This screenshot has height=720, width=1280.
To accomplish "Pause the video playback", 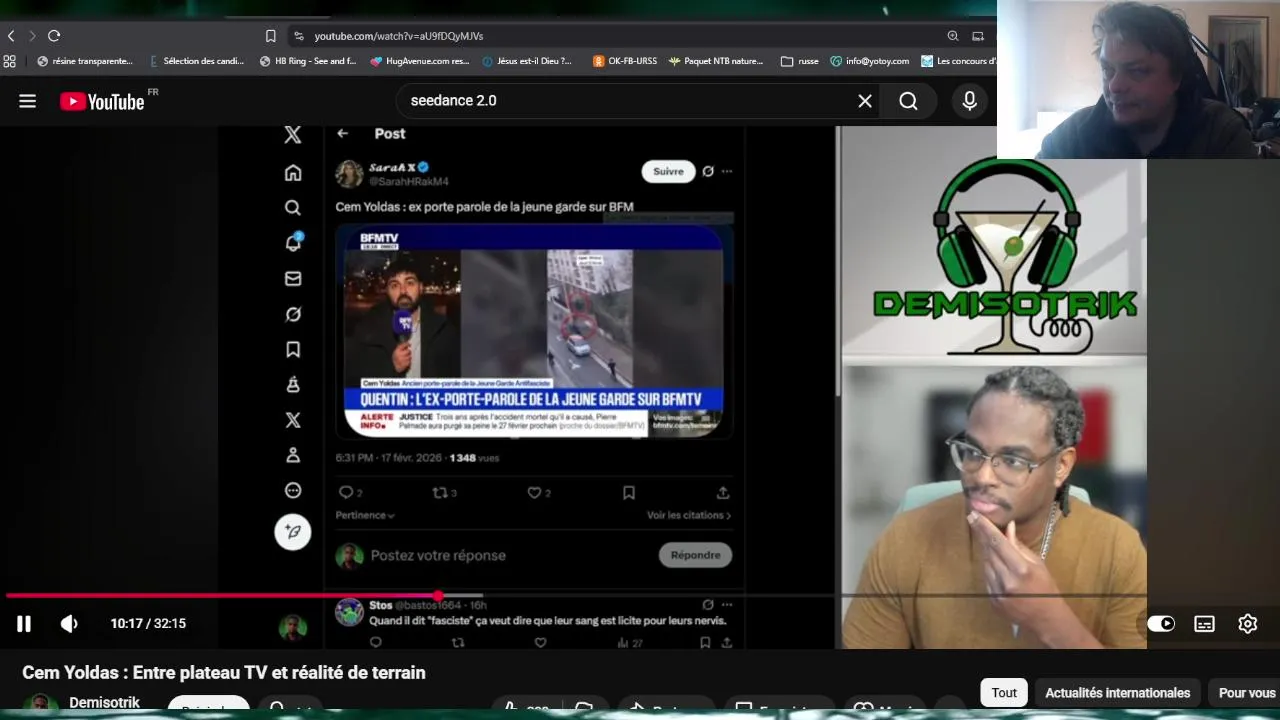I will [x=24, y=624].
